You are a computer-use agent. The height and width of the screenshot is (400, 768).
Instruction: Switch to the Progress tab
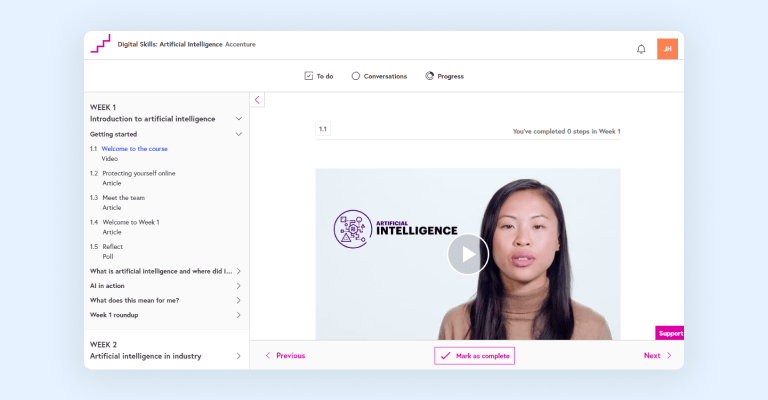[x=450, y=76]
